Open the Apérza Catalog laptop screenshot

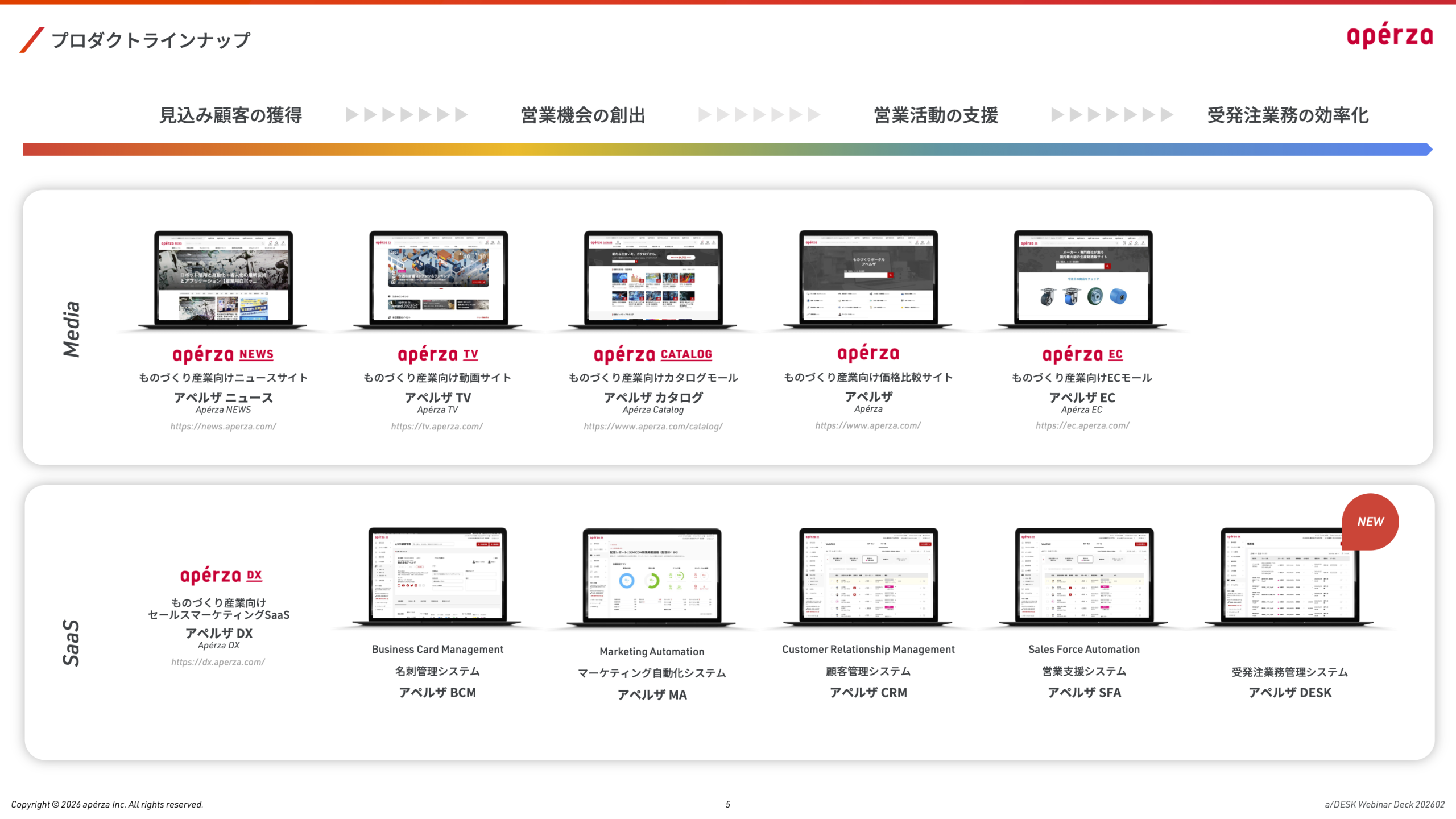(x=653, y=279)
